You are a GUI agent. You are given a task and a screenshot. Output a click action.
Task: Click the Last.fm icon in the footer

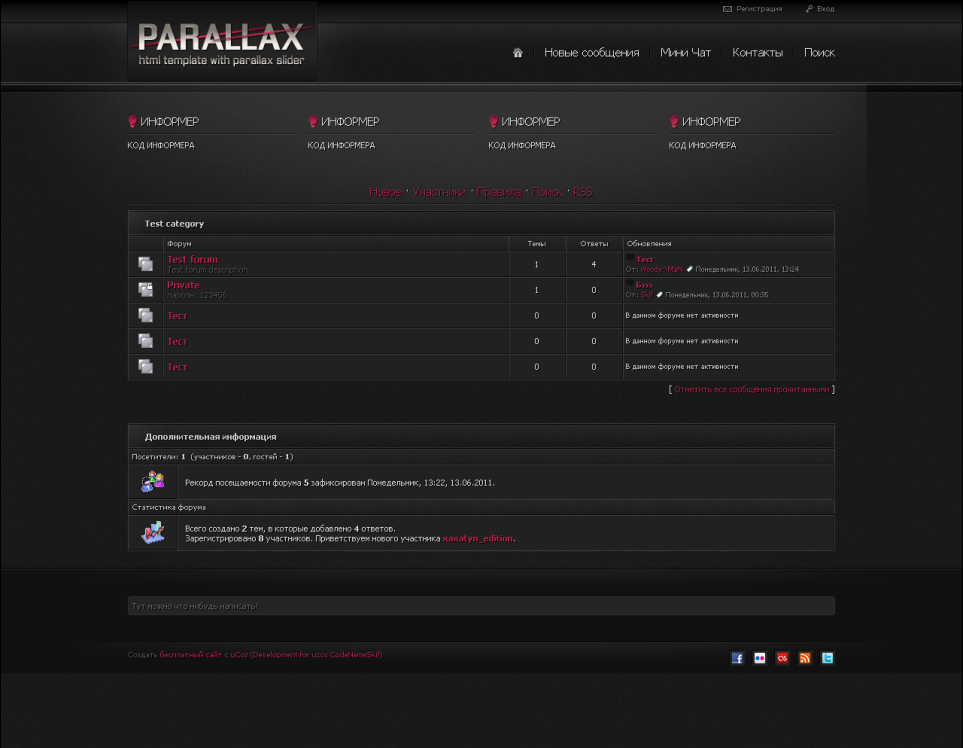tap(782, 658)
